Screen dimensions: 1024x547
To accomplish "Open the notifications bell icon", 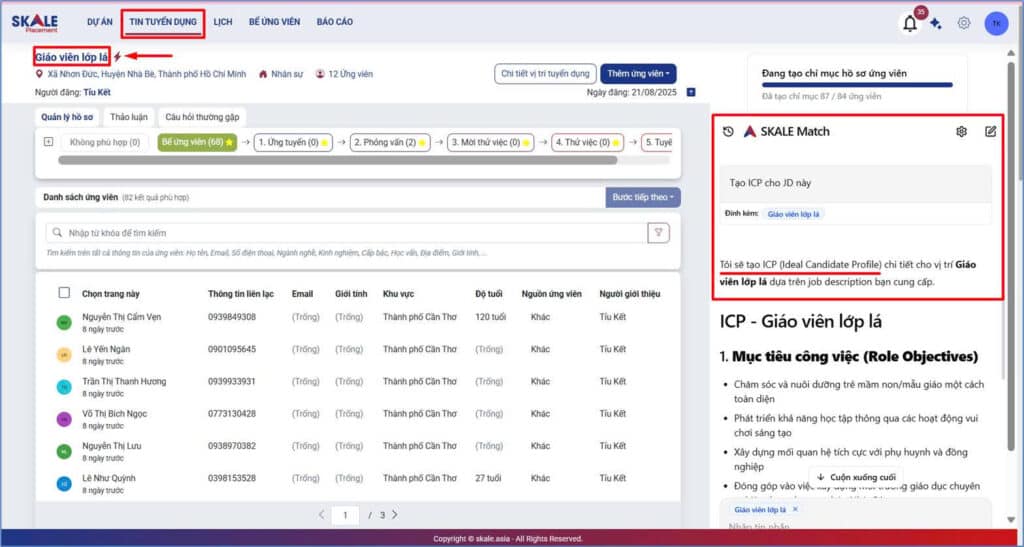I will pyautogui.click(x=909, y=25).
